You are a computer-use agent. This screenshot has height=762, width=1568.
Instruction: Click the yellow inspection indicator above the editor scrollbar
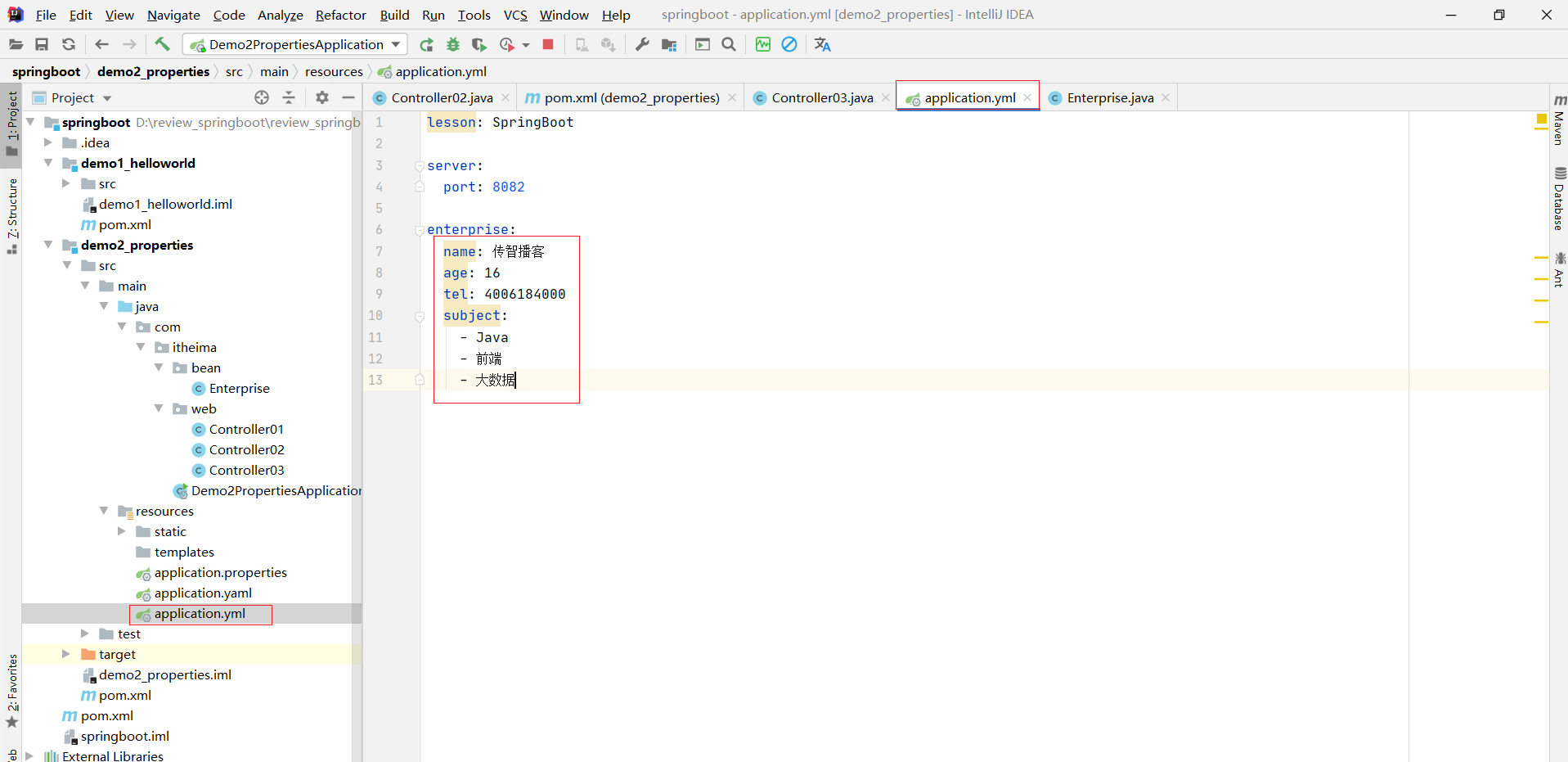(1541, 119)
